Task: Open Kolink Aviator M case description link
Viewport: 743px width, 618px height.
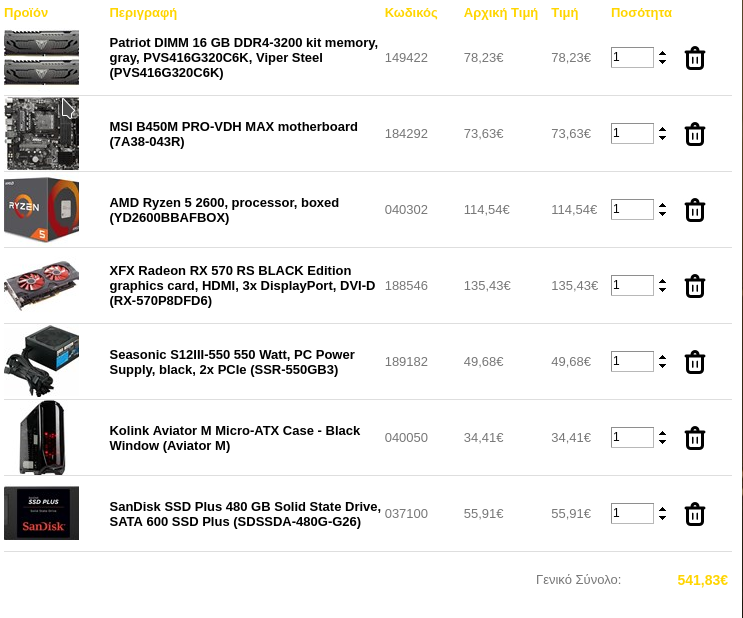Action: tap(235, 438)
